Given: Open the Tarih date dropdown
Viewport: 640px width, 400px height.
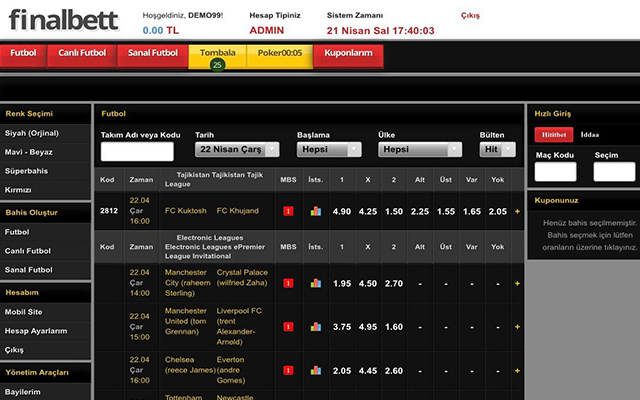Looking at the screenshot, I should [x=230, y=149].
